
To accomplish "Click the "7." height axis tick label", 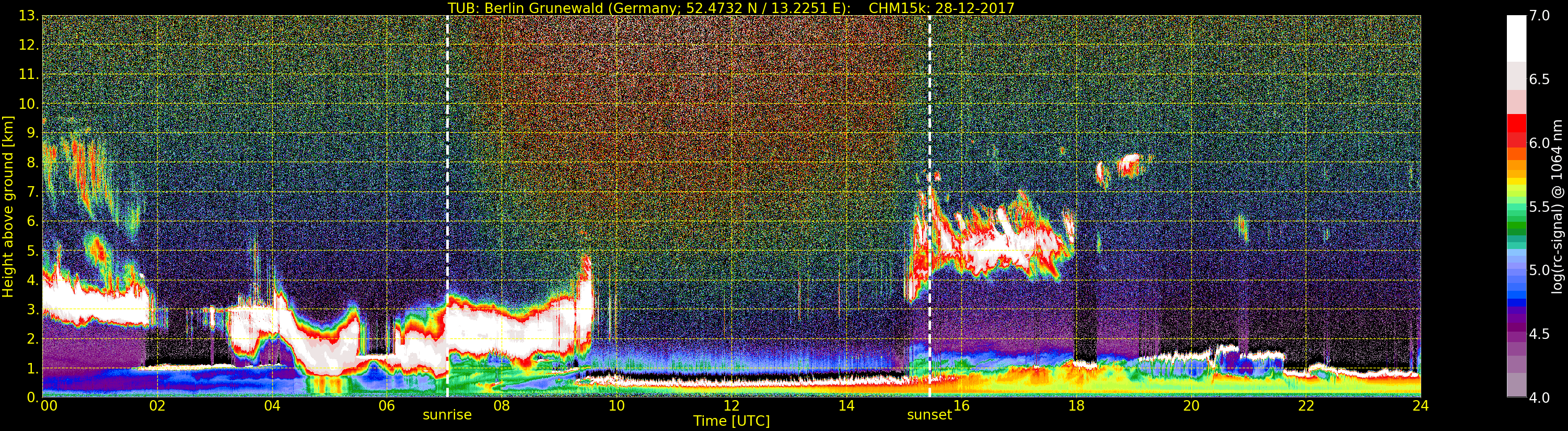I will tap(33, 192).
